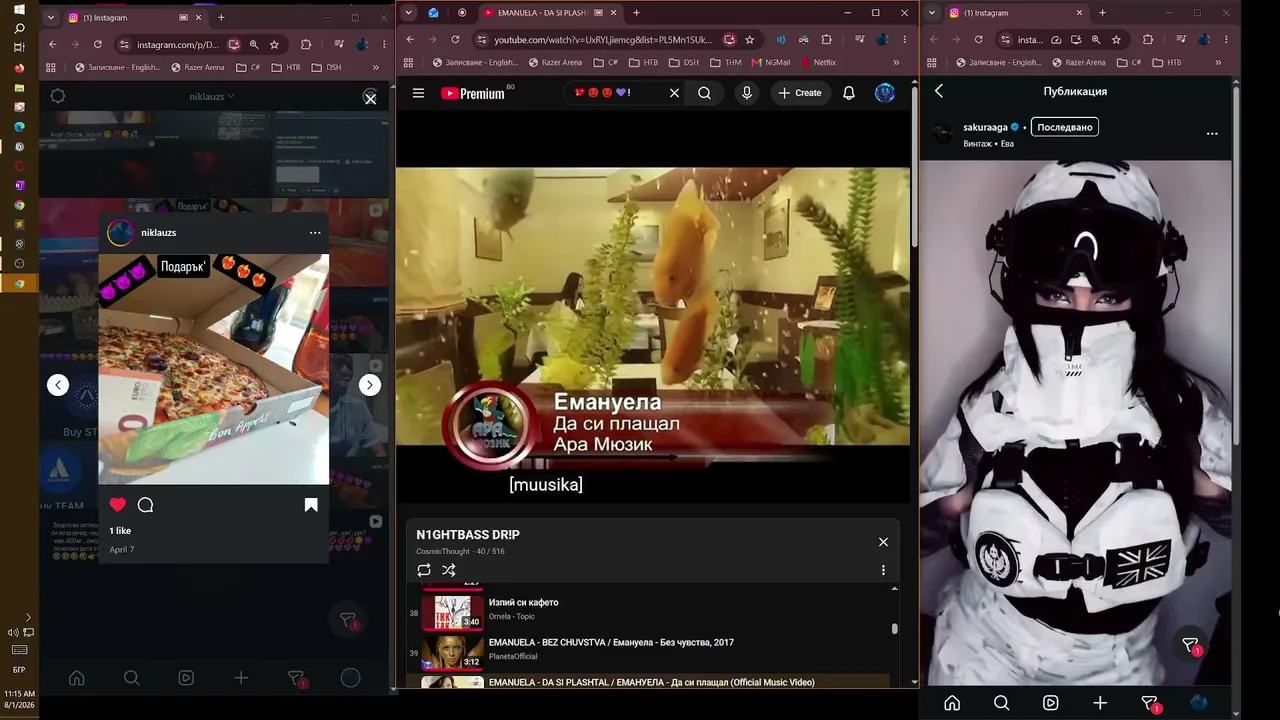Open the Netflix bookmark in the YouTube window

[818, 62]
